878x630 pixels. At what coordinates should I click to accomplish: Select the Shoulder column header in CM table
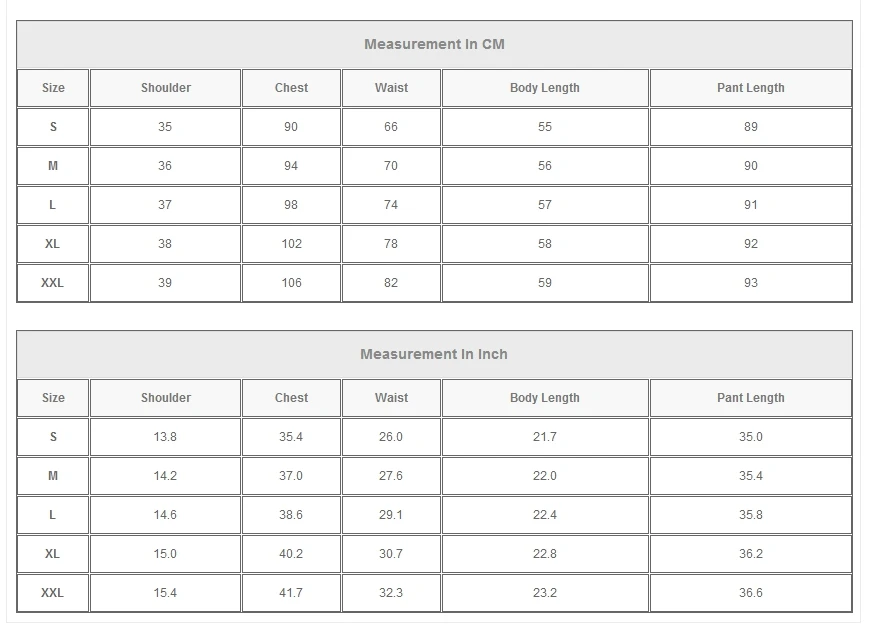click(x=166, y=88)
